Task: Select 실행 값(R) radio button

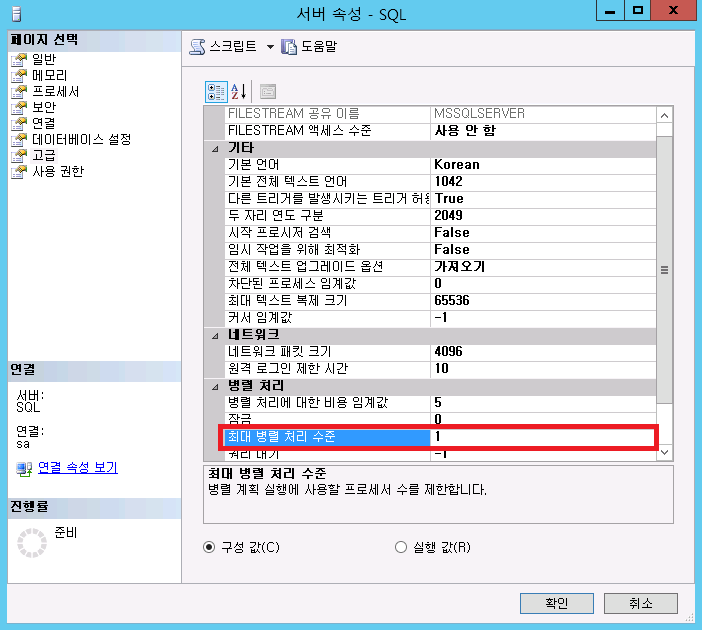Action: (x=401, y=547)
